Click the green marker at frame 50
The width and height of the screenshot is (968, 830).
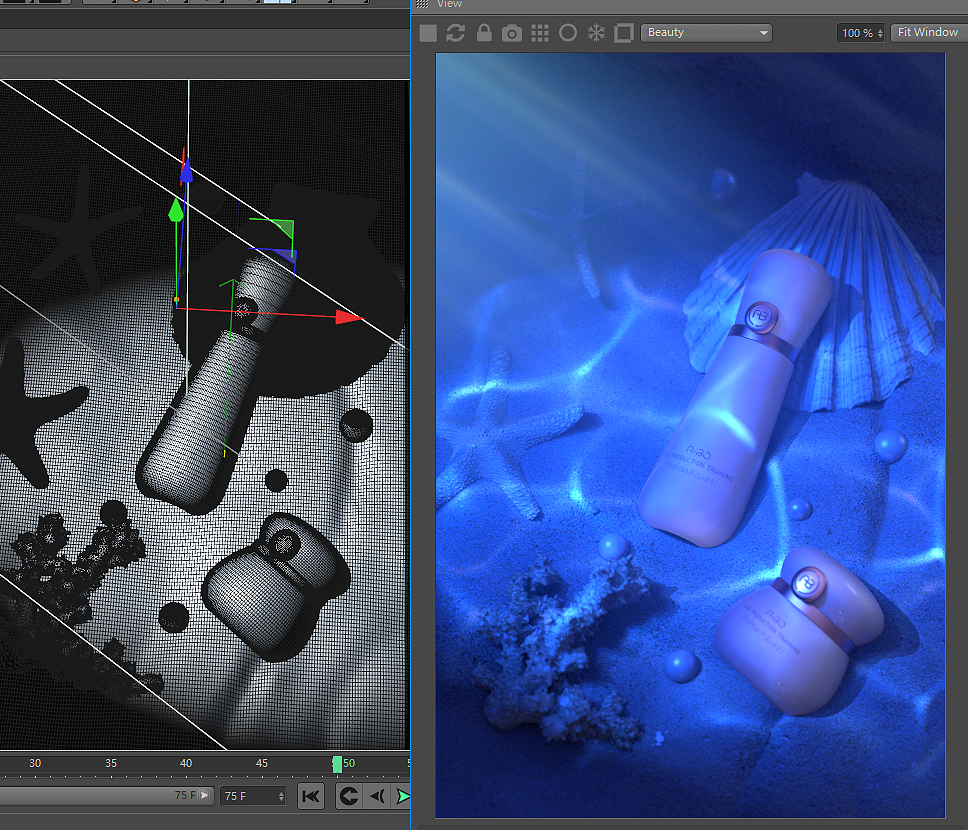338,763
